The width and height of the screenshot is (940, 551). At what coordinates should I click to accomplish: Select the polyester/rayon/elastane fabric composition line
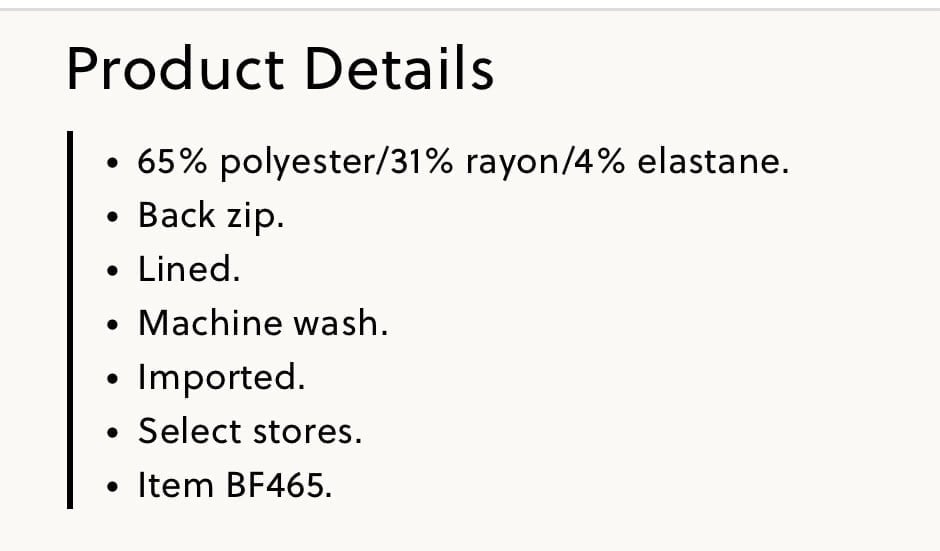[463, 162]
